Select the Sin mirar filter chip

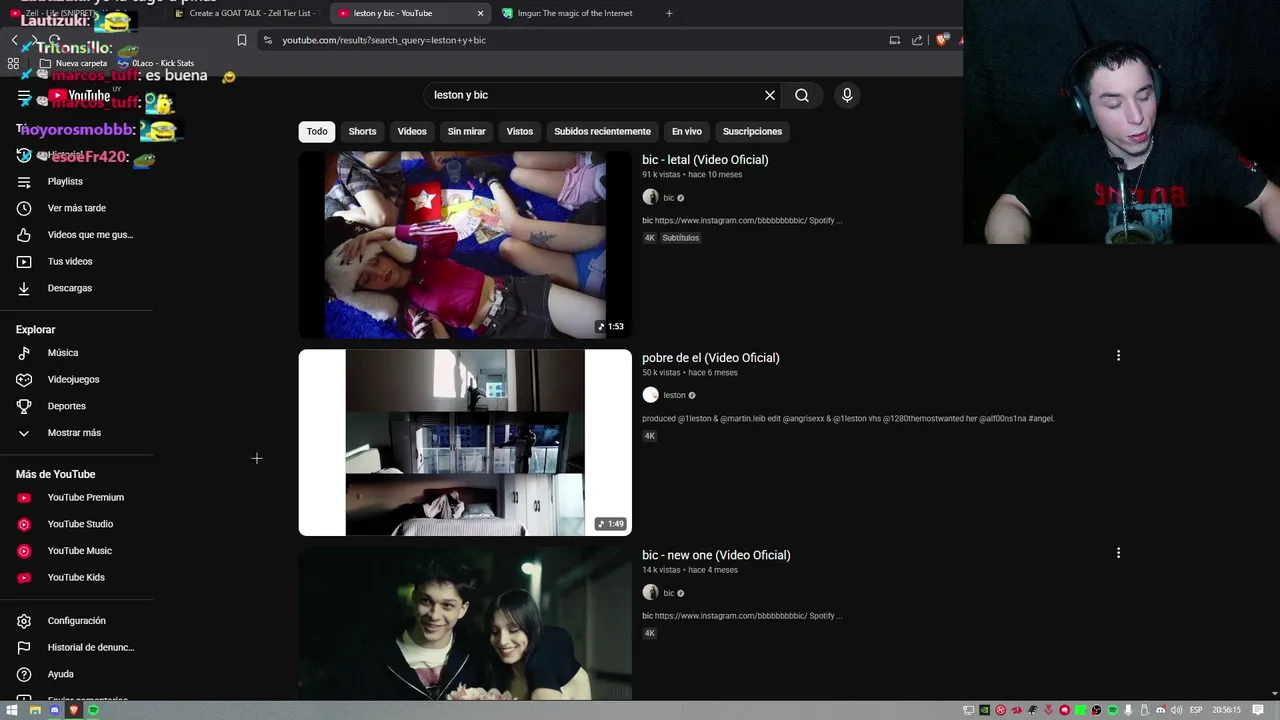[x=466, y=131]
